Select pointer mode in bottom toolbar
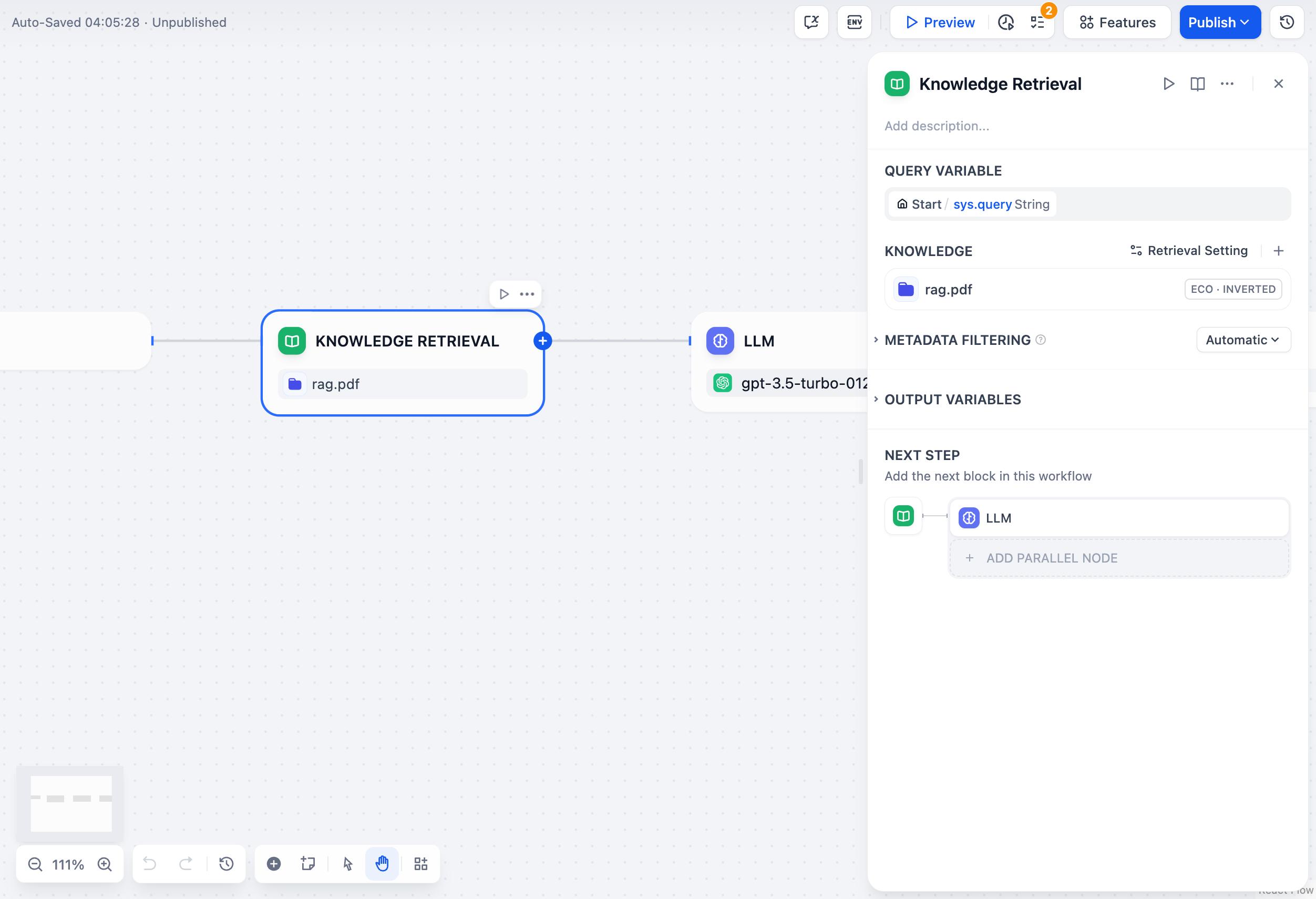 [x=348, y=863]
